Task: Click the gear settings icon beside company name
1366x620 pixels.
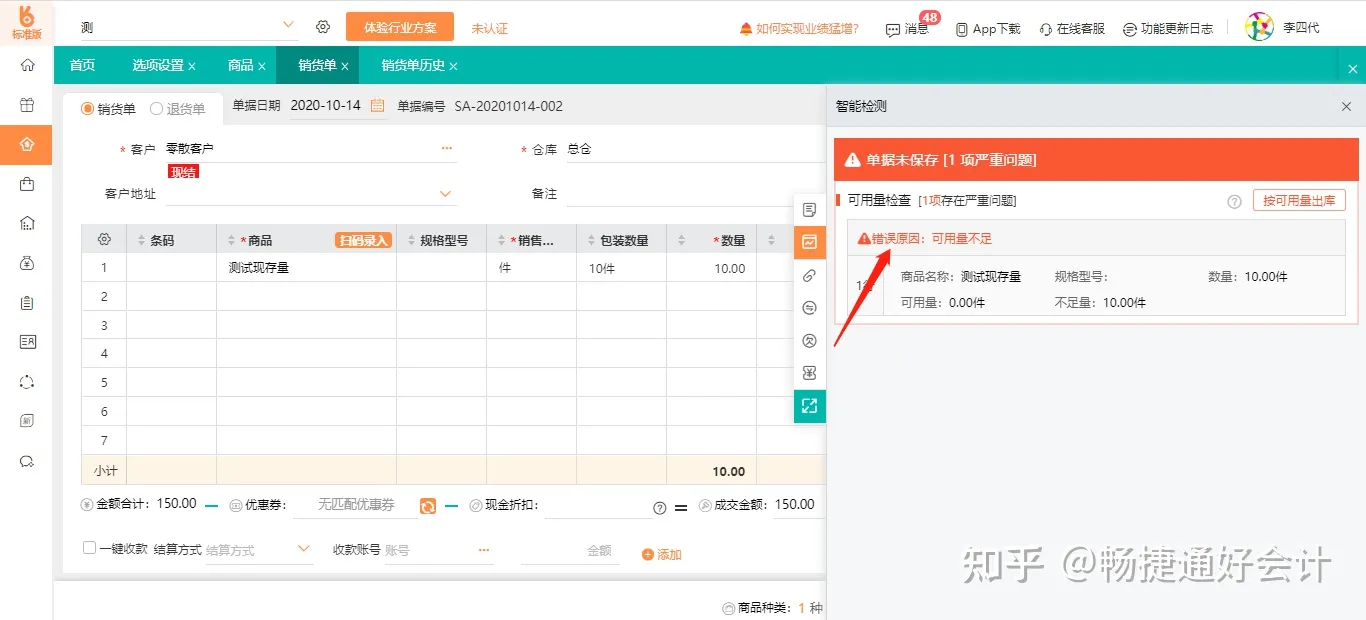Action: (323, 27)
